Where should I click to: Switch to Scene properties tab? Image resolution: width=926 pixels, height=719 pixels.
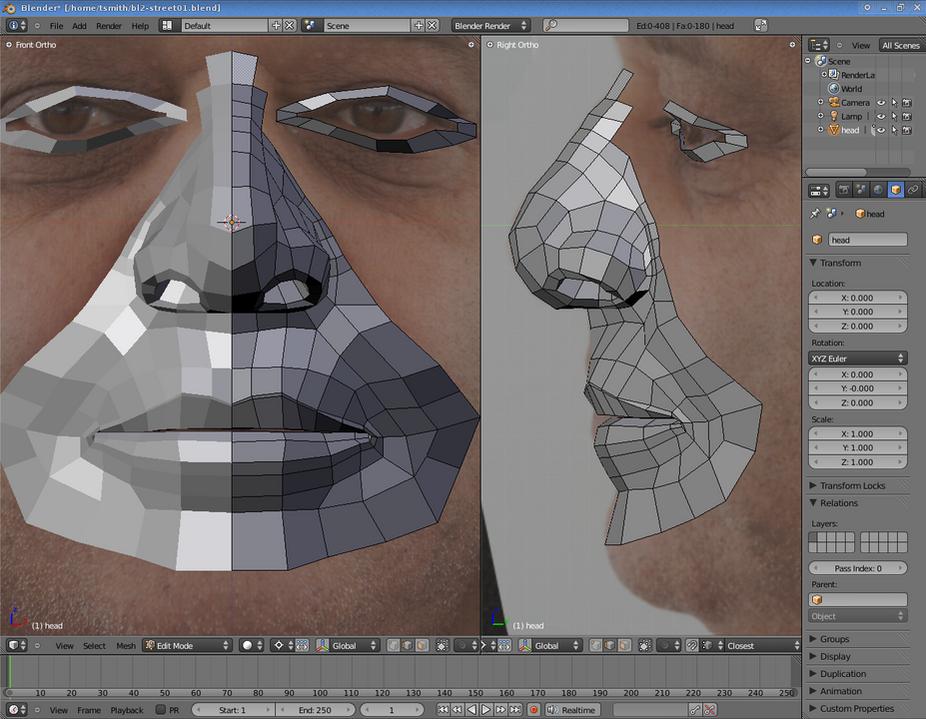point(862,190)
